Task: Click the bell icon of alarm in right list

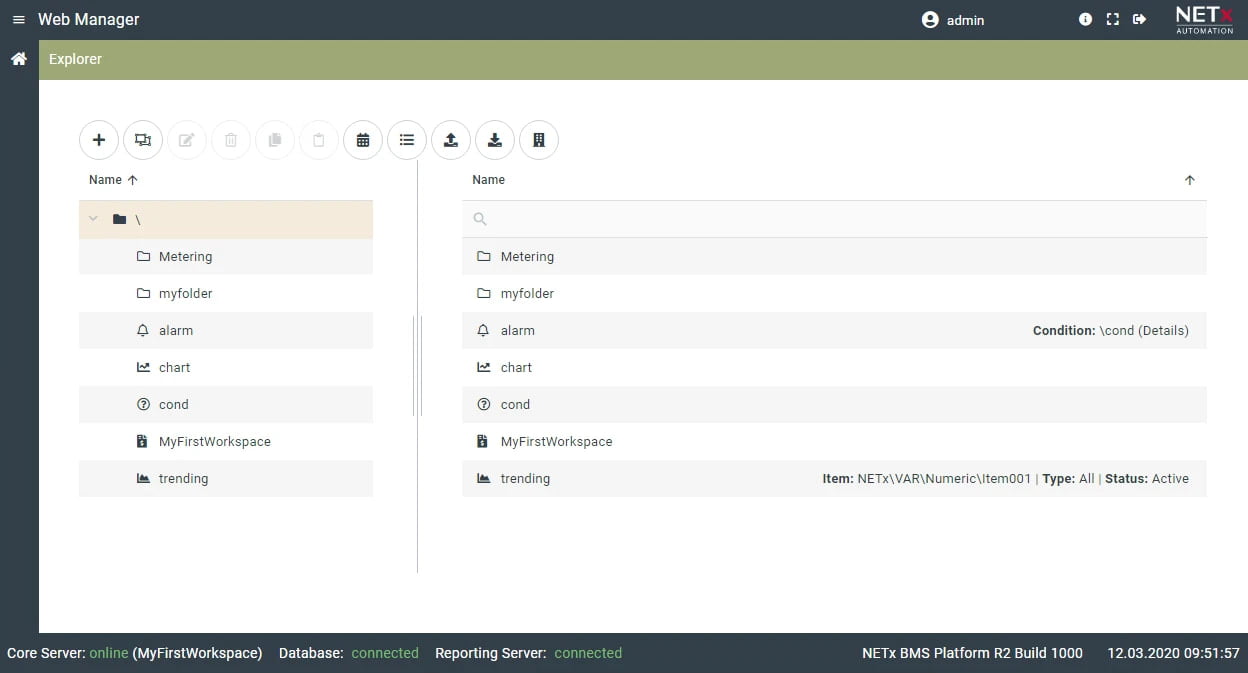Action: click(x=484, y=330)
